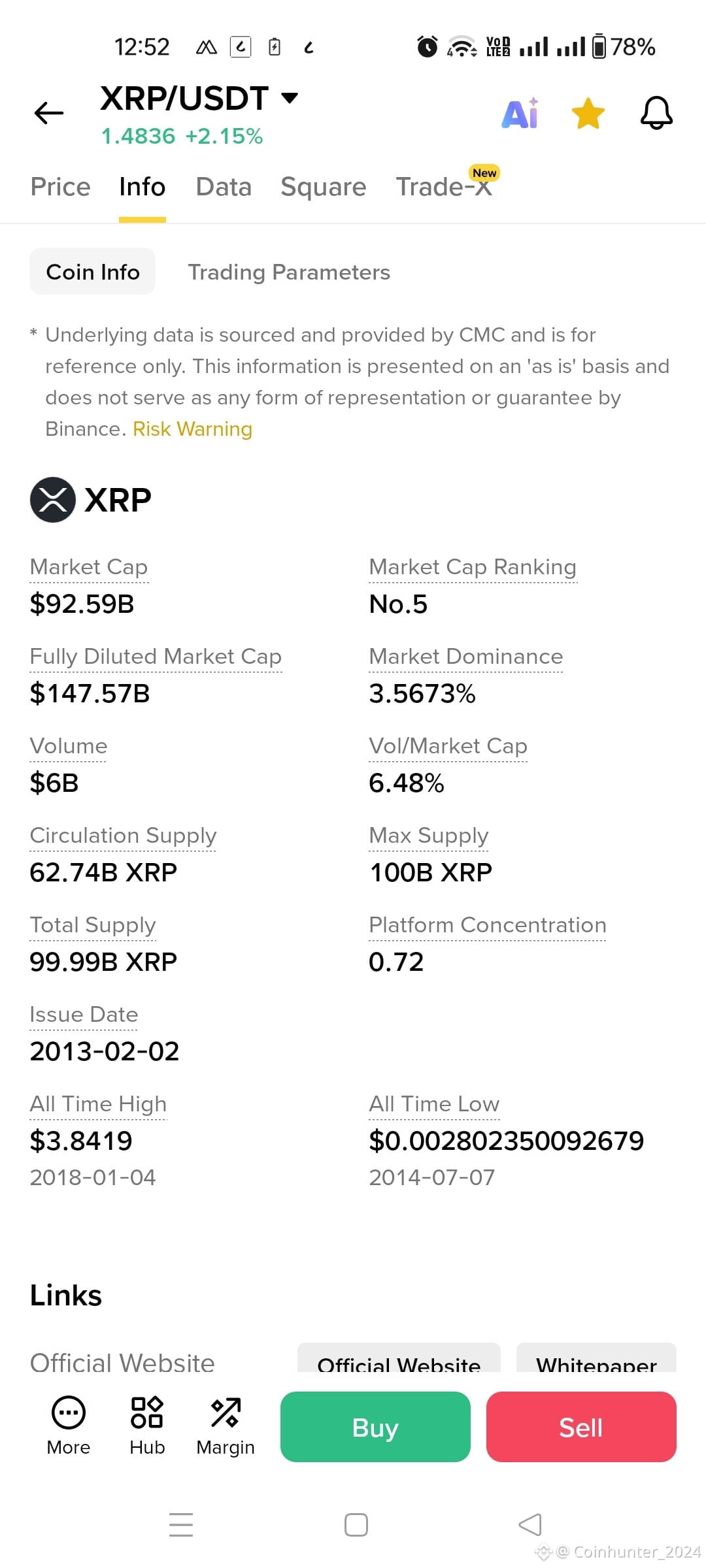Select the Trading Parameters sub-tab
The image size is (706, 1568).
[x=289, y=272]
